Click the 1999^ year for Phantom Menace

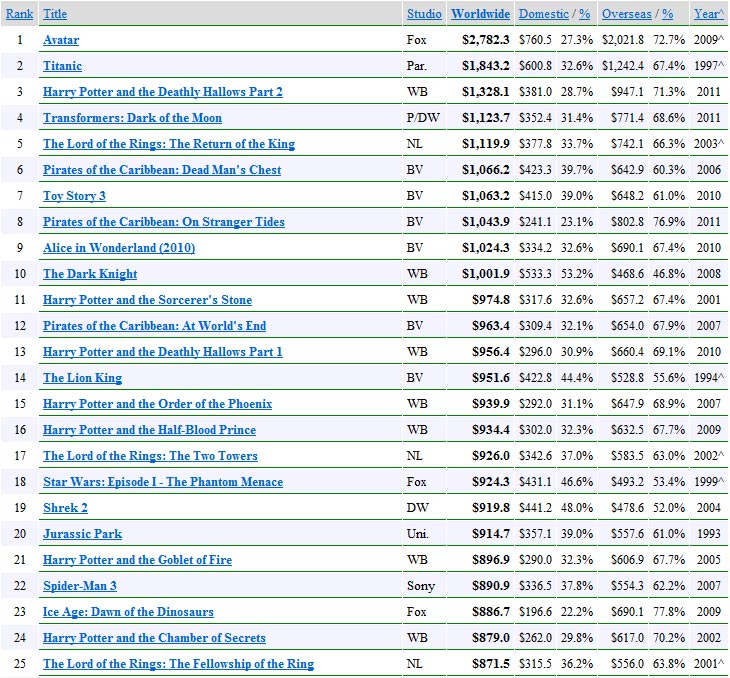(710, 482)
